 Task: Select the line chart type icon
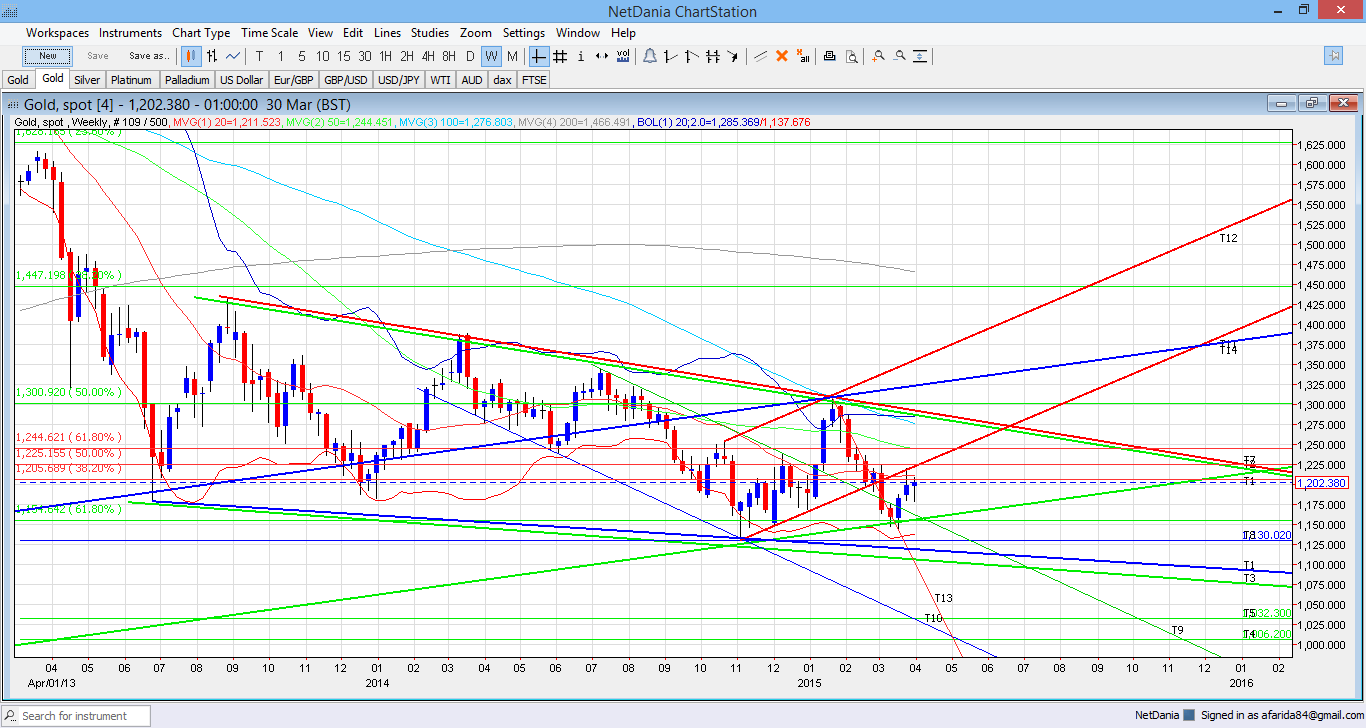pyautogui.click(x=233, y=56)
